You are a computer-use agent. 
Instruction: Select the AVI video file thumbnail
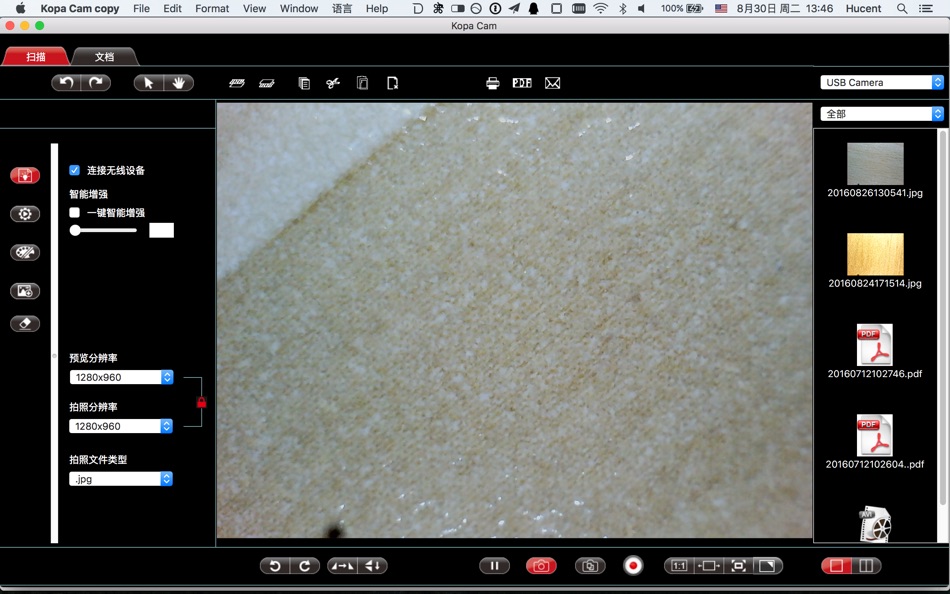click(875, 524)
